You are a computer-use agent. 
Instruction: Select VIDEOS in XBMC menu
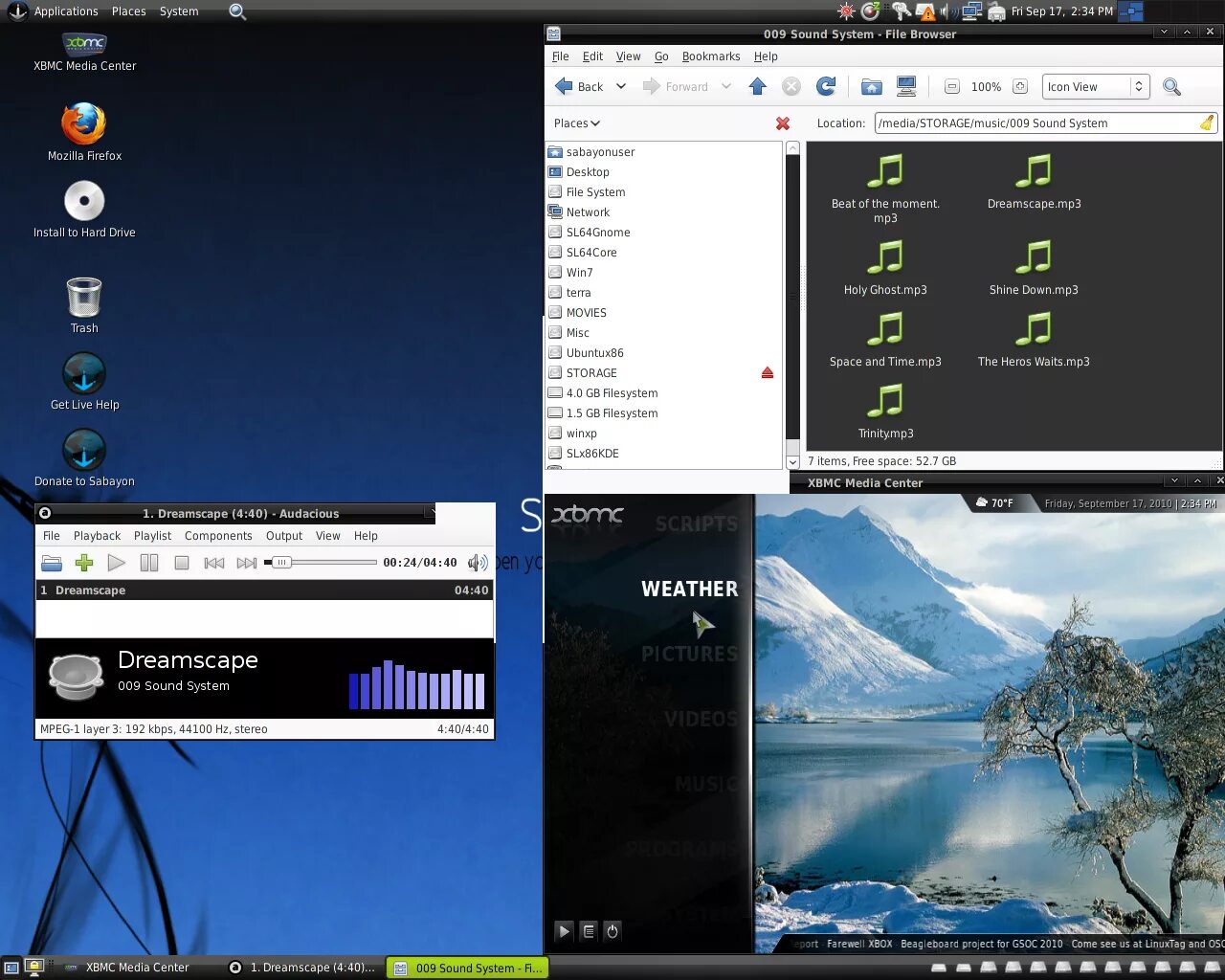[701, 719]
